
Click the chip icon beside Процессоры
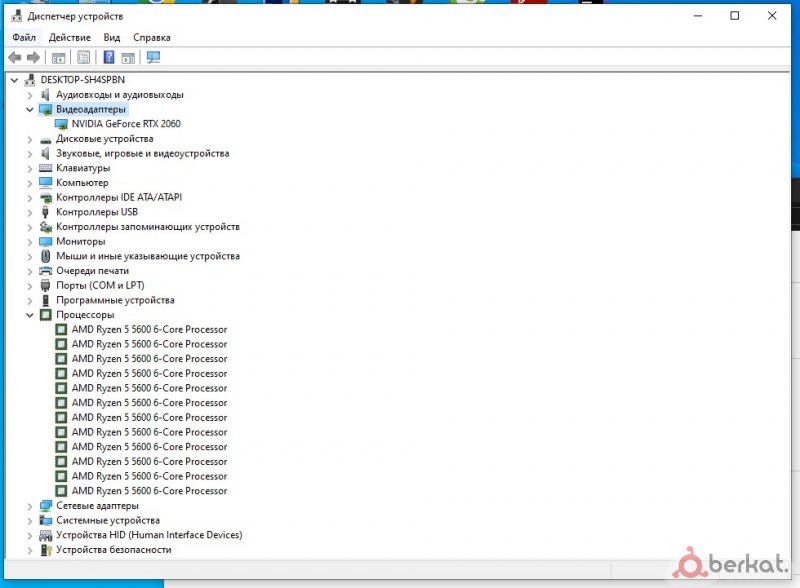click(x=45, y=315)
